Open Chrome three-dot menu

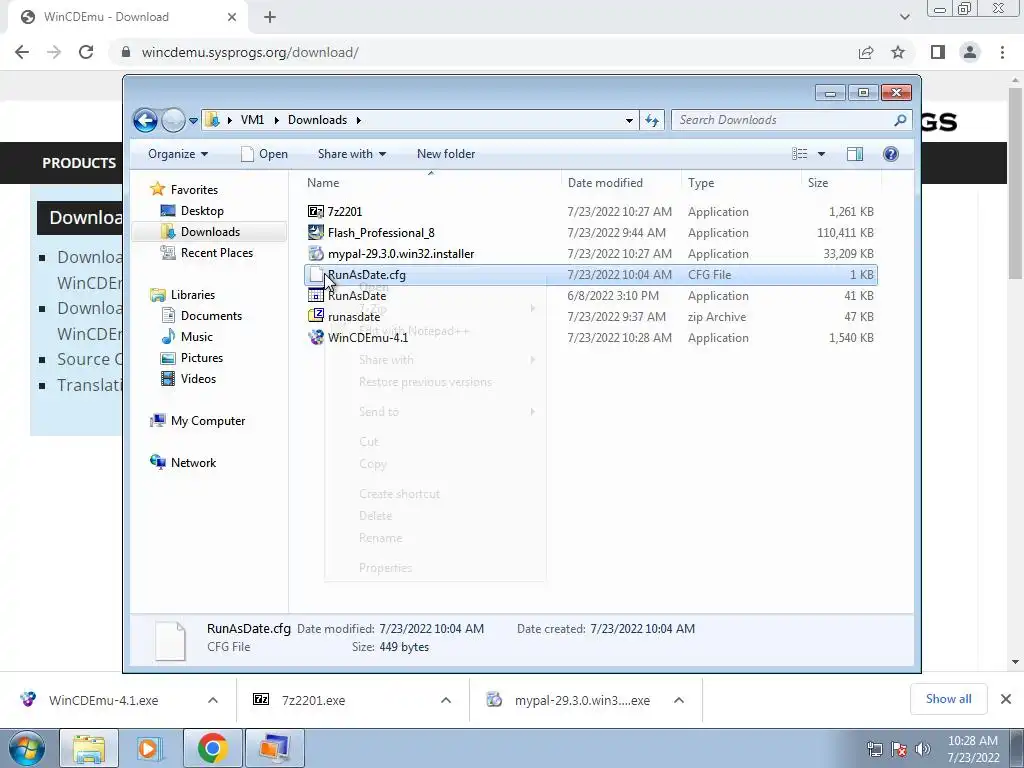coord(1002,52)
